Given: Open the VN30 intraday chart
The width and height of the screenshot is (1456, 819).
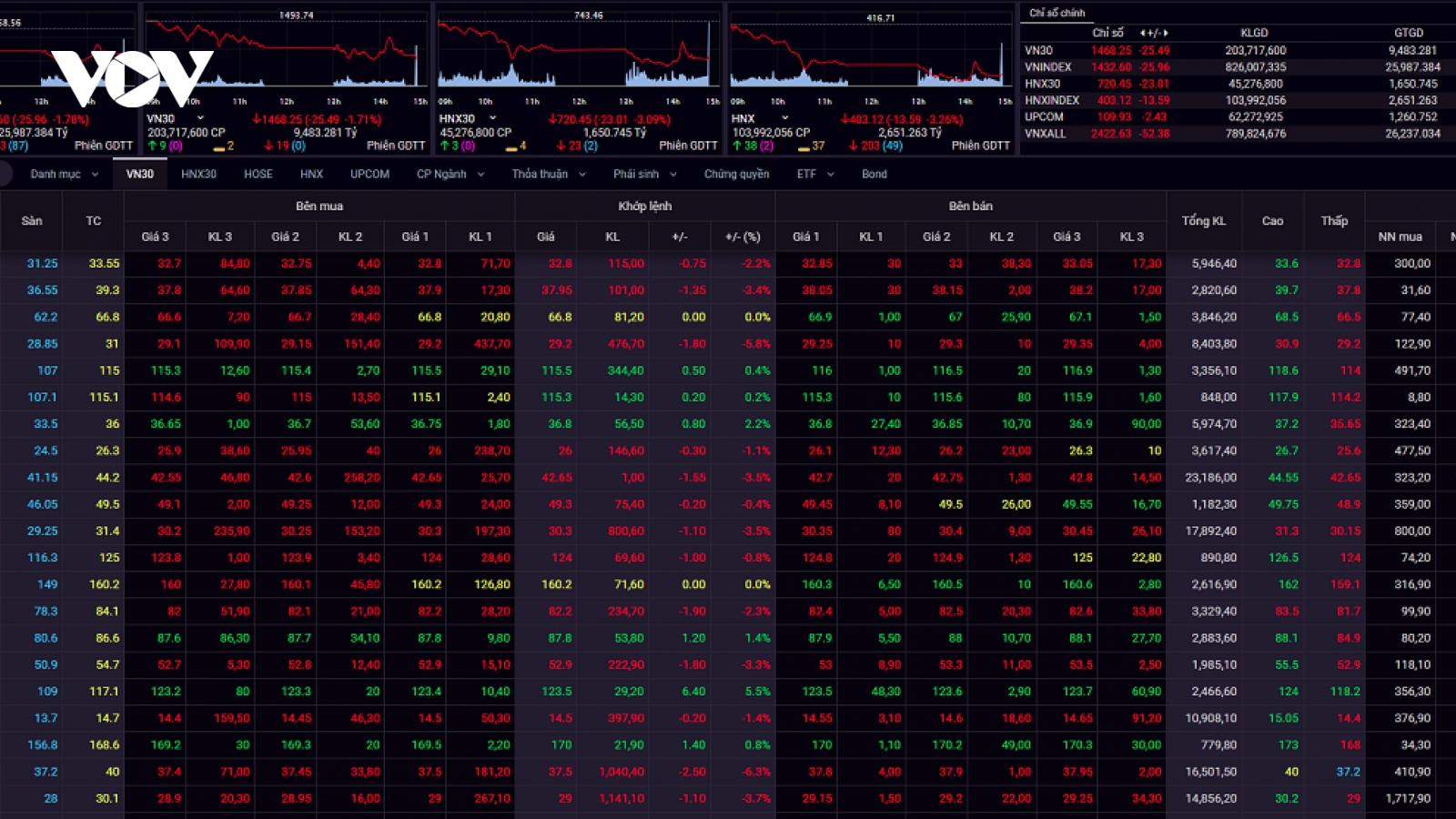Looking at the screenshot, I should (287, 55).
